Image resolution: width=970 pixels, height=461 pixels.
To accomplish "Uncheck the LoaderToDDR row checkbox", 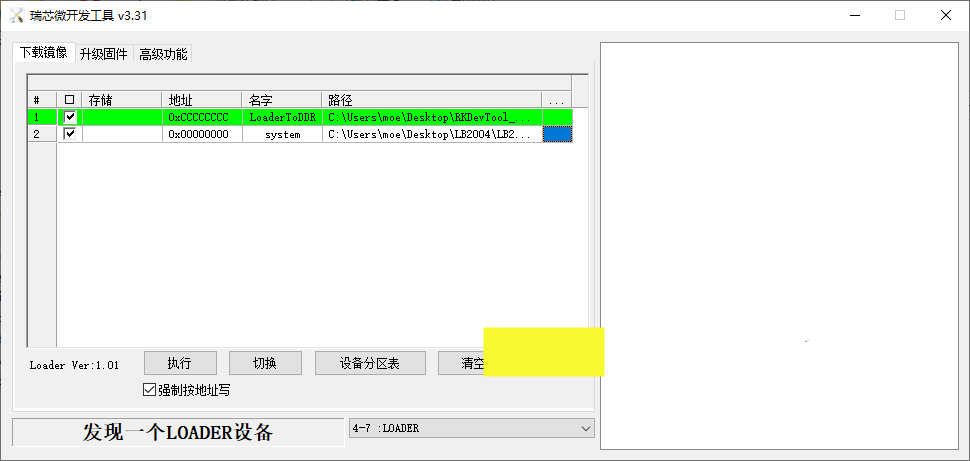I will (x=70, y=117).
